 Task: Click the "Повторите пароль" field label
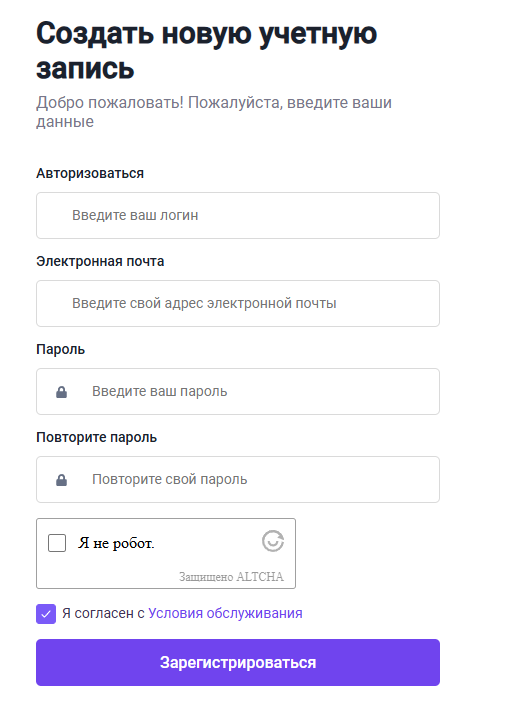tap(96, 437)
